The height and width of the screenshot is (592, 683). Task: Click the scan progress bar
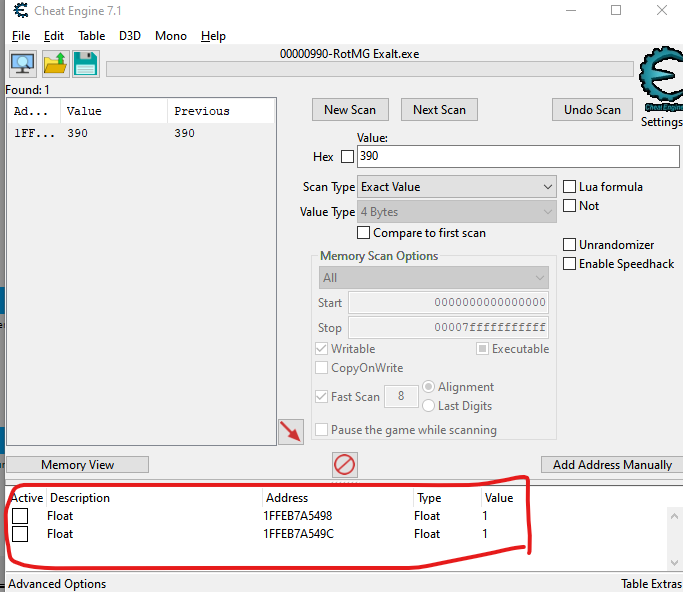point(369,69)
